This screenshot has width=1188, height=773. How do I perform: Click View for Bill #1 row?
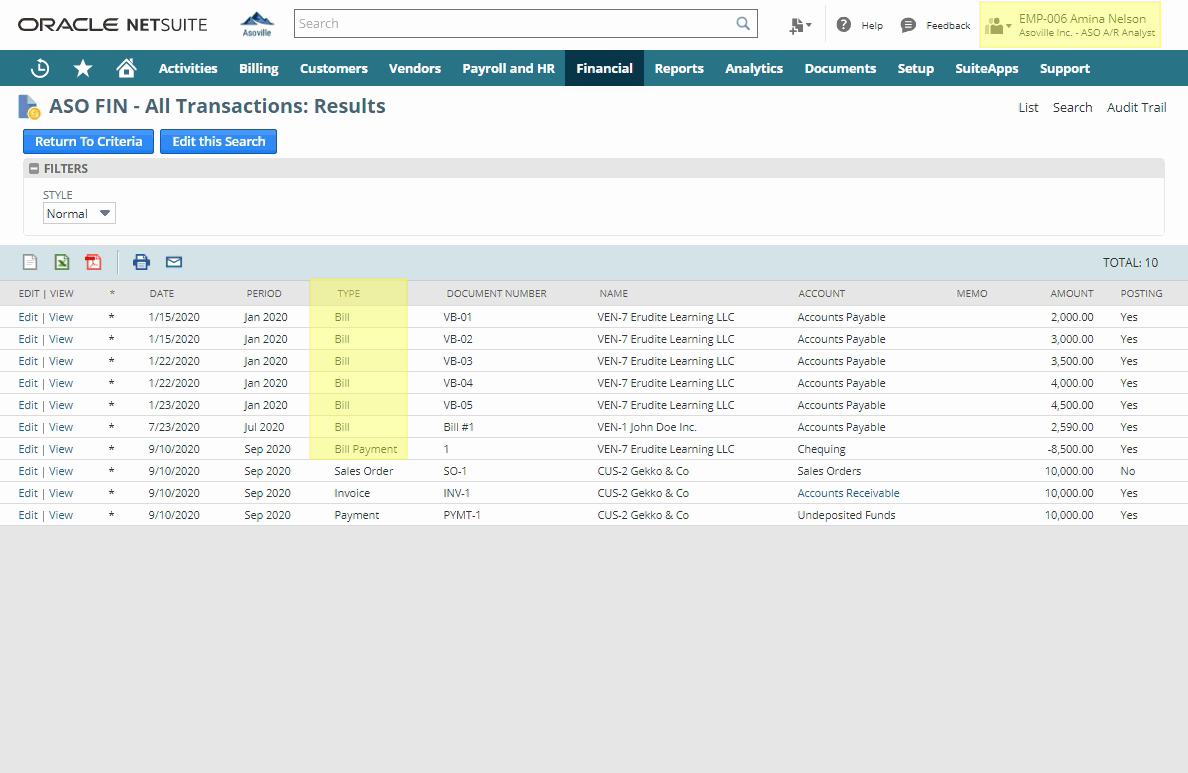(x=61, y=427)
